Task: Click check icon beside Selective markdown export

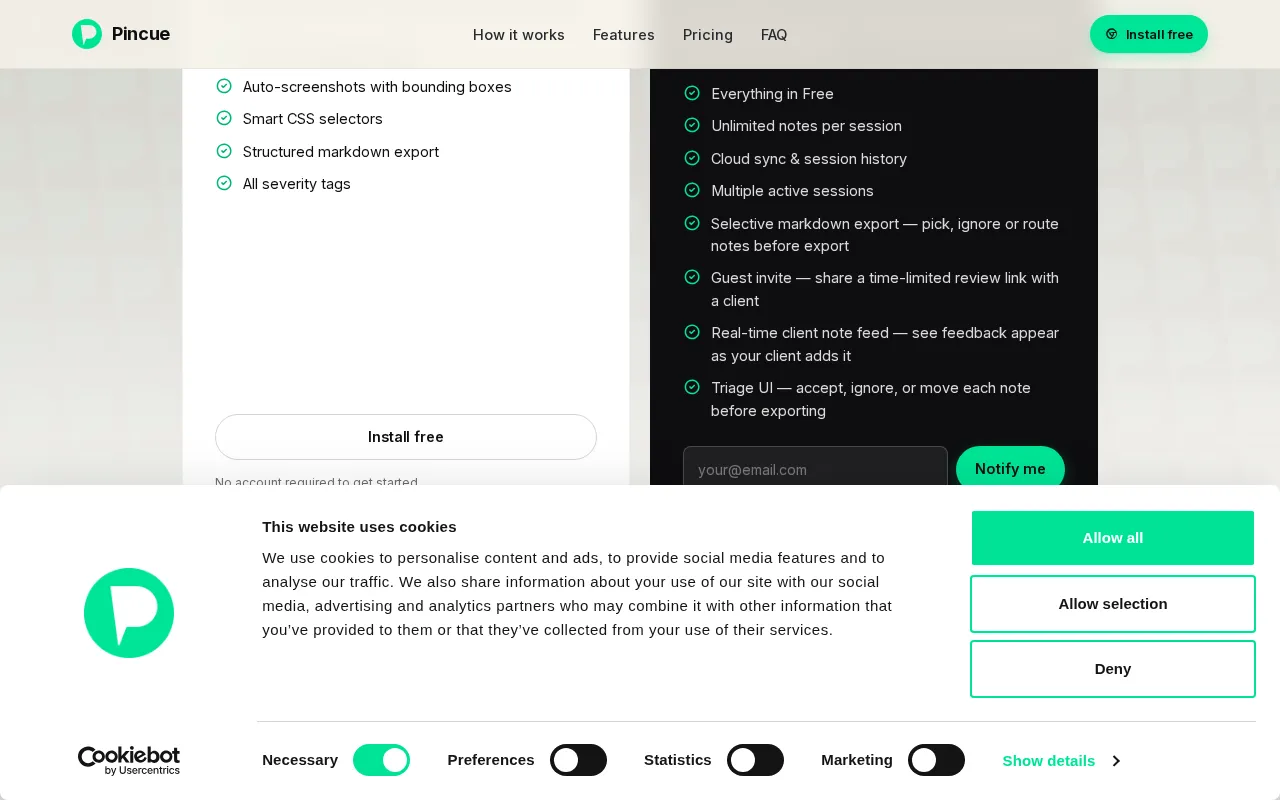Action: (x=692, y=223)
